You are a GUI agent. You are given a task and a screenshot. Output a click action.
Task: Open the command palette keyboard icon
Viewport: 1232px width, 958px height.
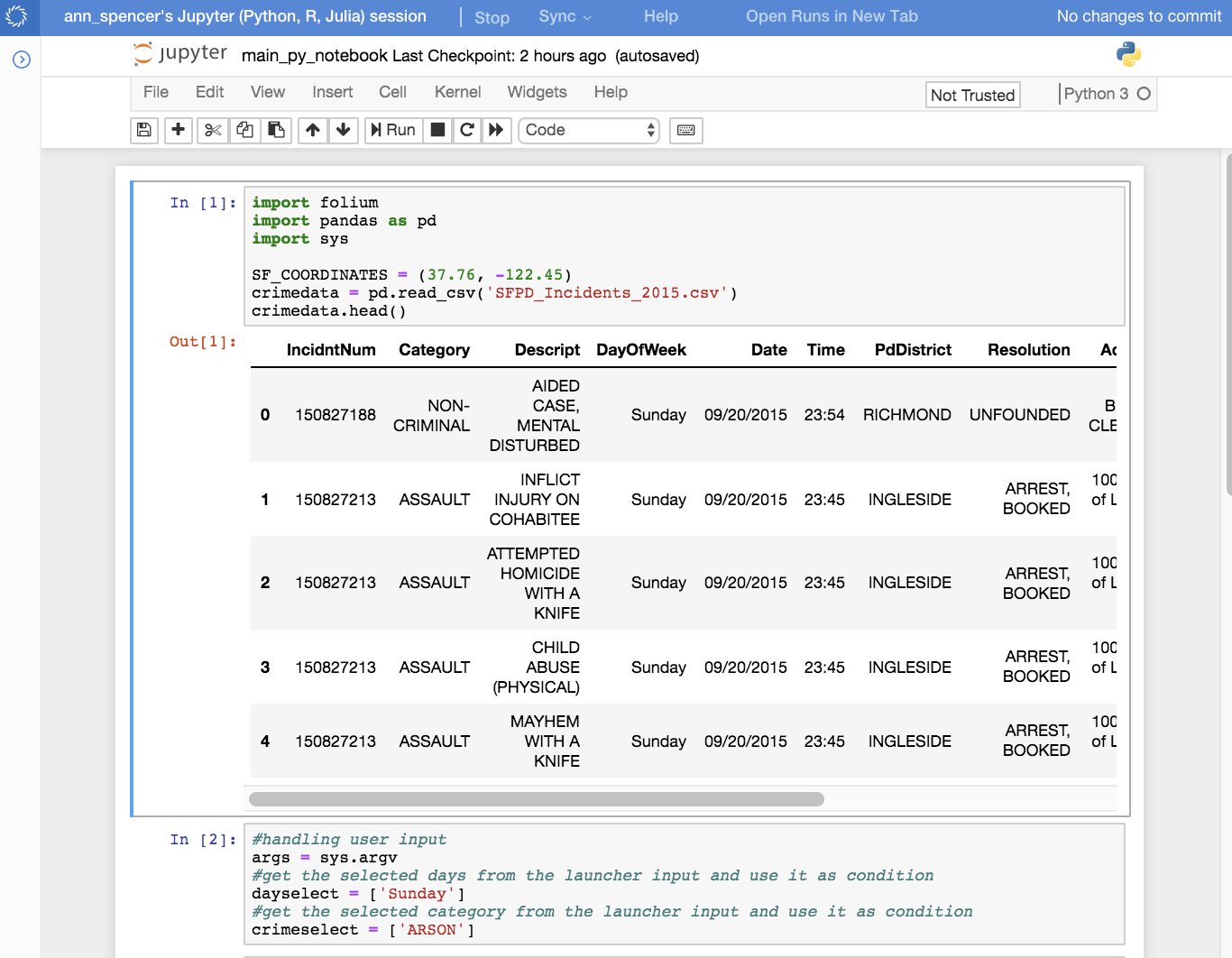(685, 130)
